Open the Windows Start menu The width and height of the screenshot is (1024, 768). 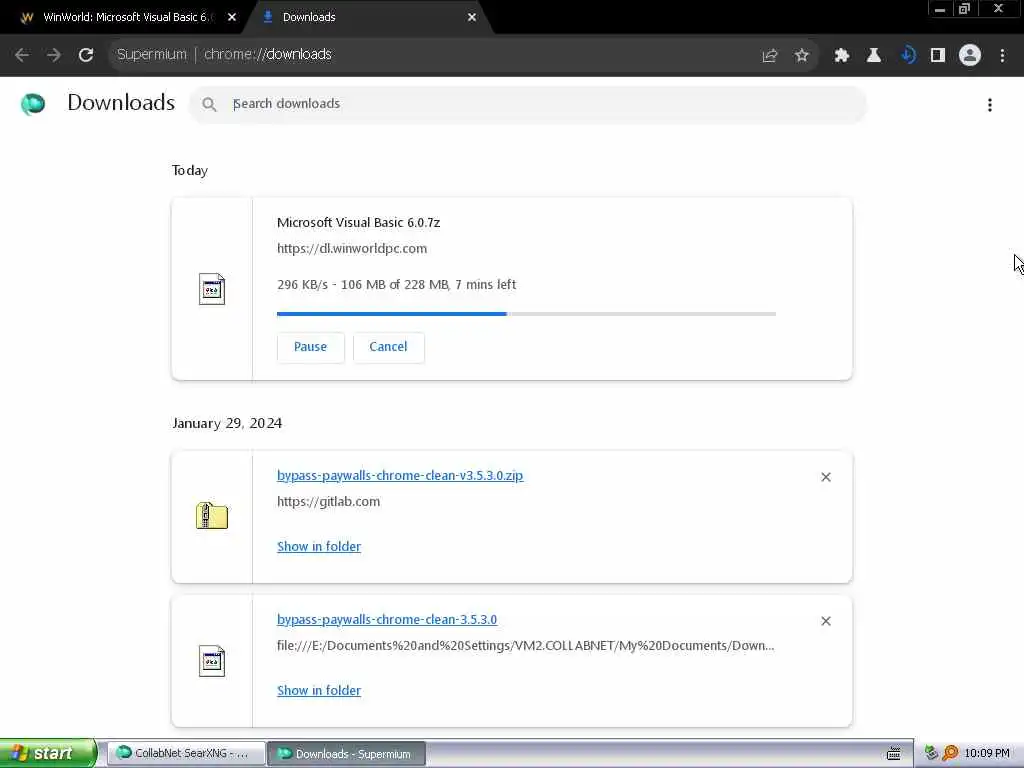click(48, 753)
